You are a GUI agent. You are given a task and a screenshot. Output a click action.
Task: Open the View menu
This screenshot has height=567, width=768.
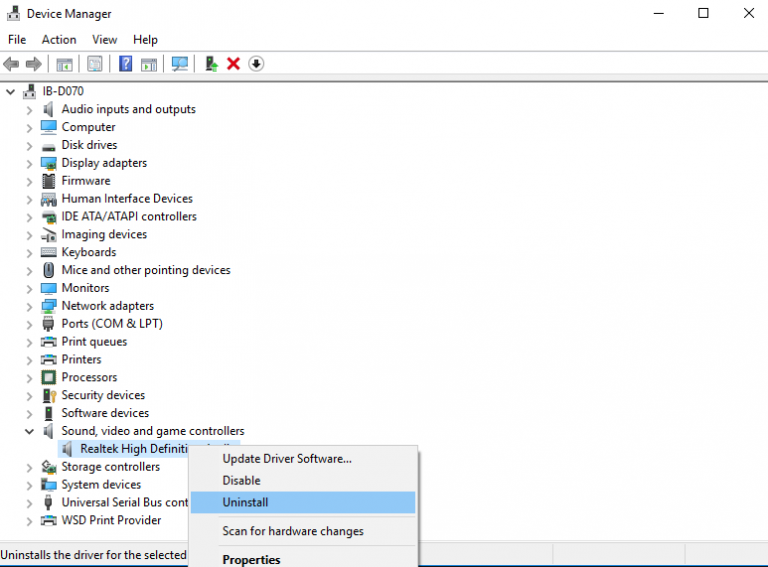tap(104, 40)
